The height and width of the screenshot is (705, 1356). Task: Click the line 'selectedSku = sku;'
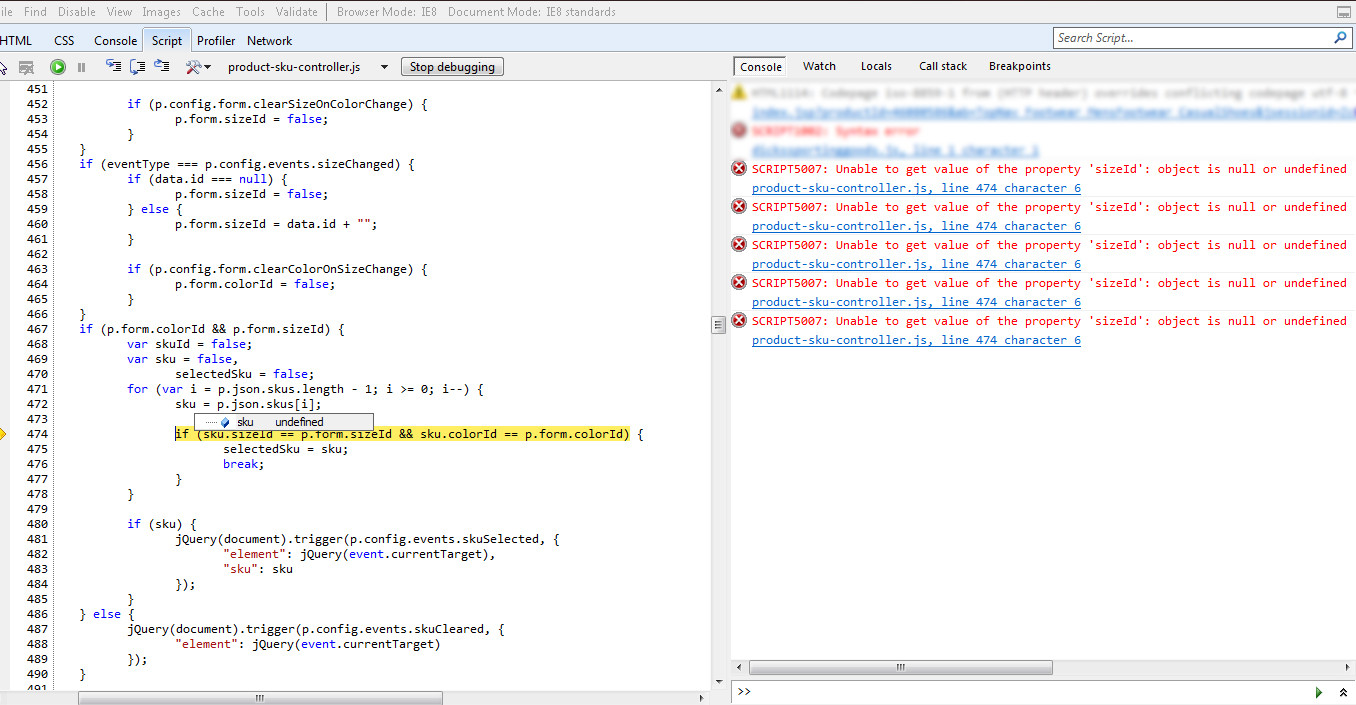coord(285,449)
